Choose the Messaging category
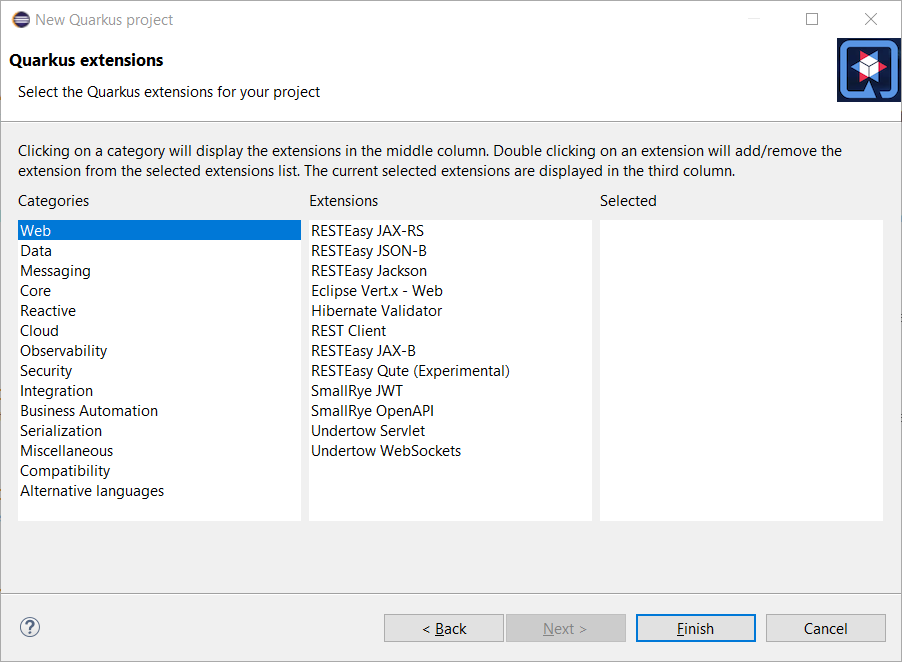 tap(55, 271)
